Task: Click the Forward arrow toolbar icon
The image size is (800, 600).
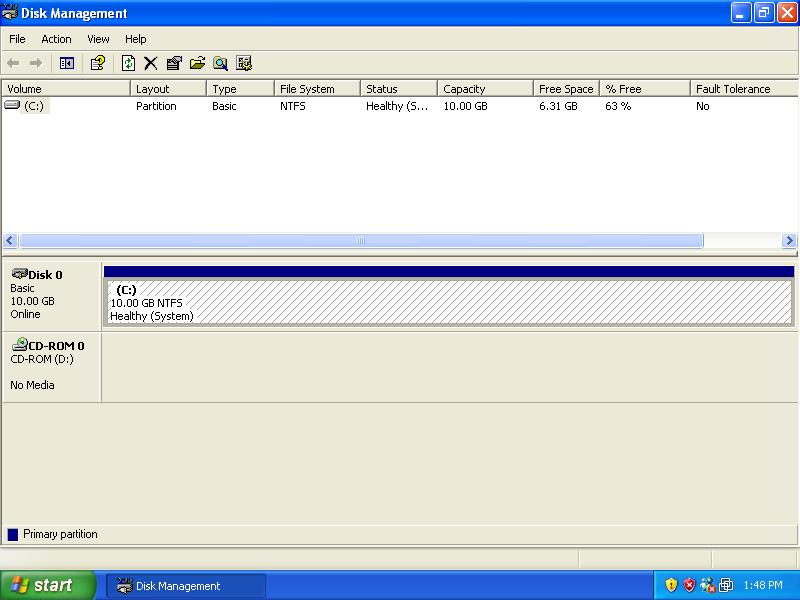Action: tap(36, 63)
